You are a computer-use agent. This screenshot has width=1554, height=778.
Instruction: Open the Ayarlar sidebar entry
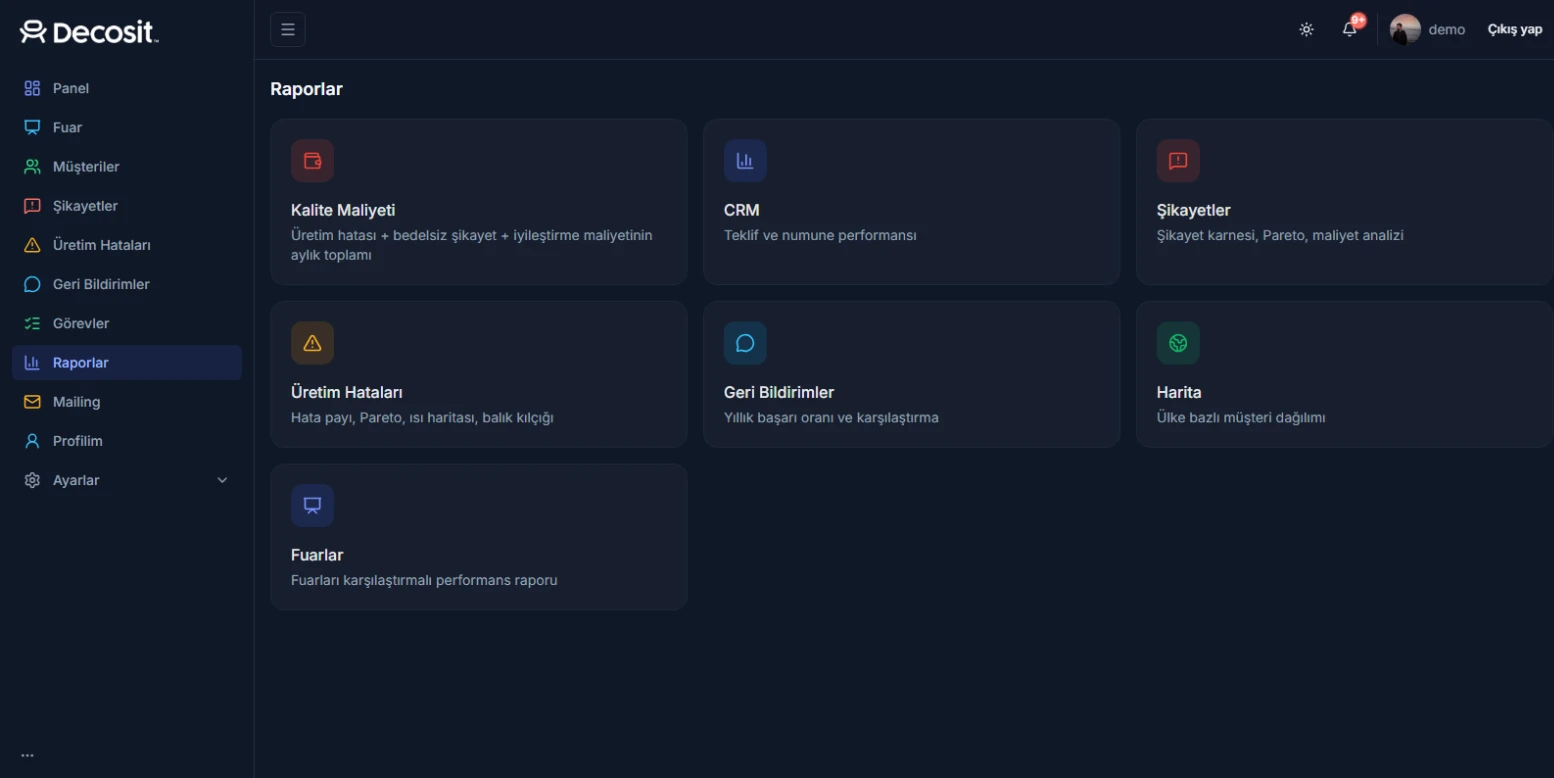click(x=127, y=480)
